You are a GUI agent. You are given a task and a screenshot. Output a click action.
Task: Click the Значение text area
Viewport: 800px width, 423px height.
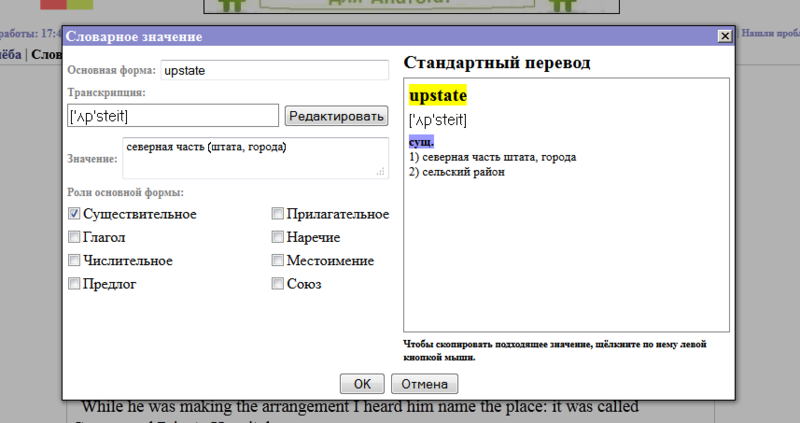pos(255,158)
